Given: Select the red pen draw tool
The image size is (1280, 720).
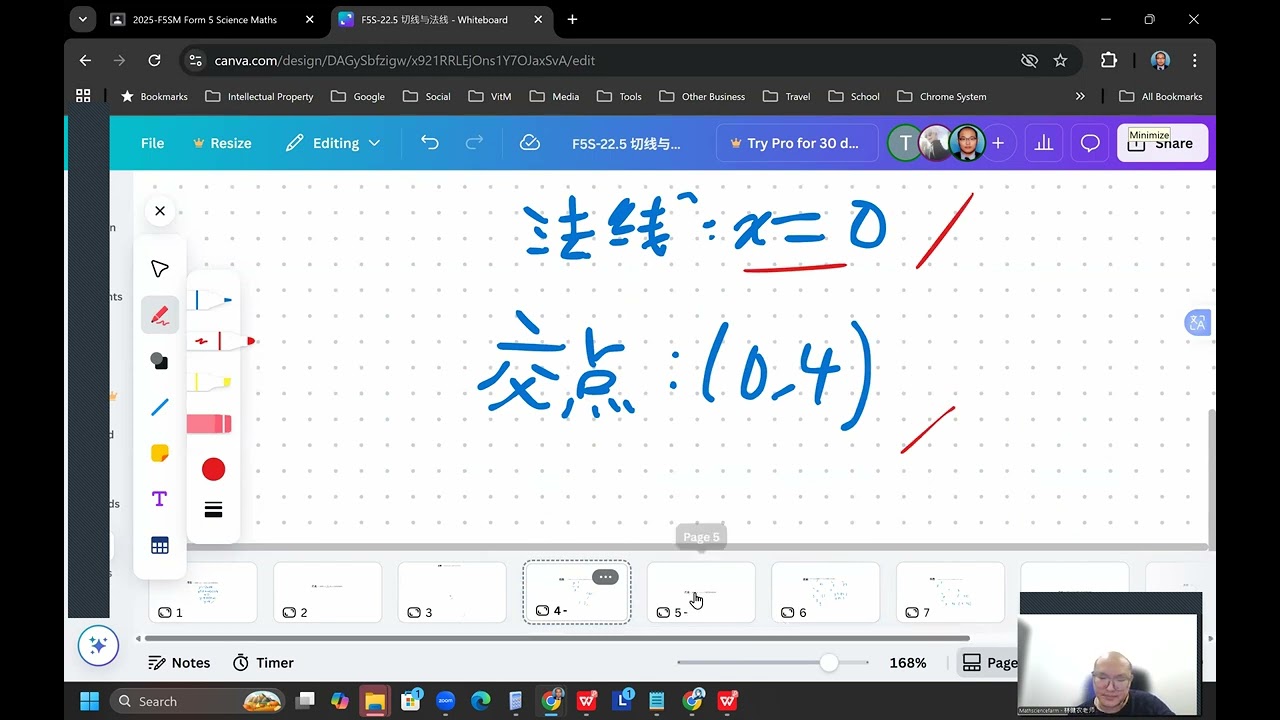Looking at the screenshot, I should [x=160, y=315].
